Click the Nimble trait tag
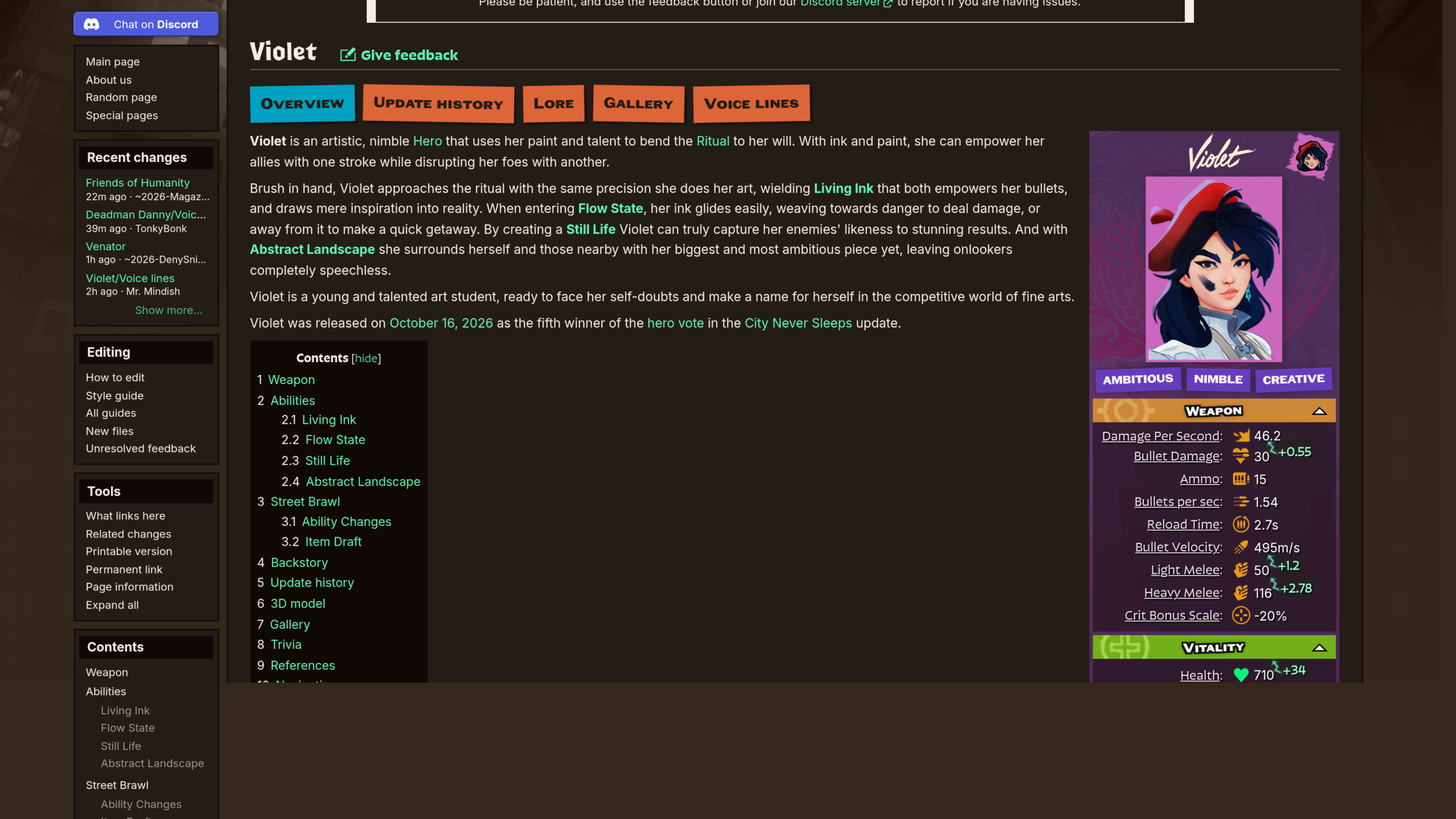 click(x=1218, y=379)
